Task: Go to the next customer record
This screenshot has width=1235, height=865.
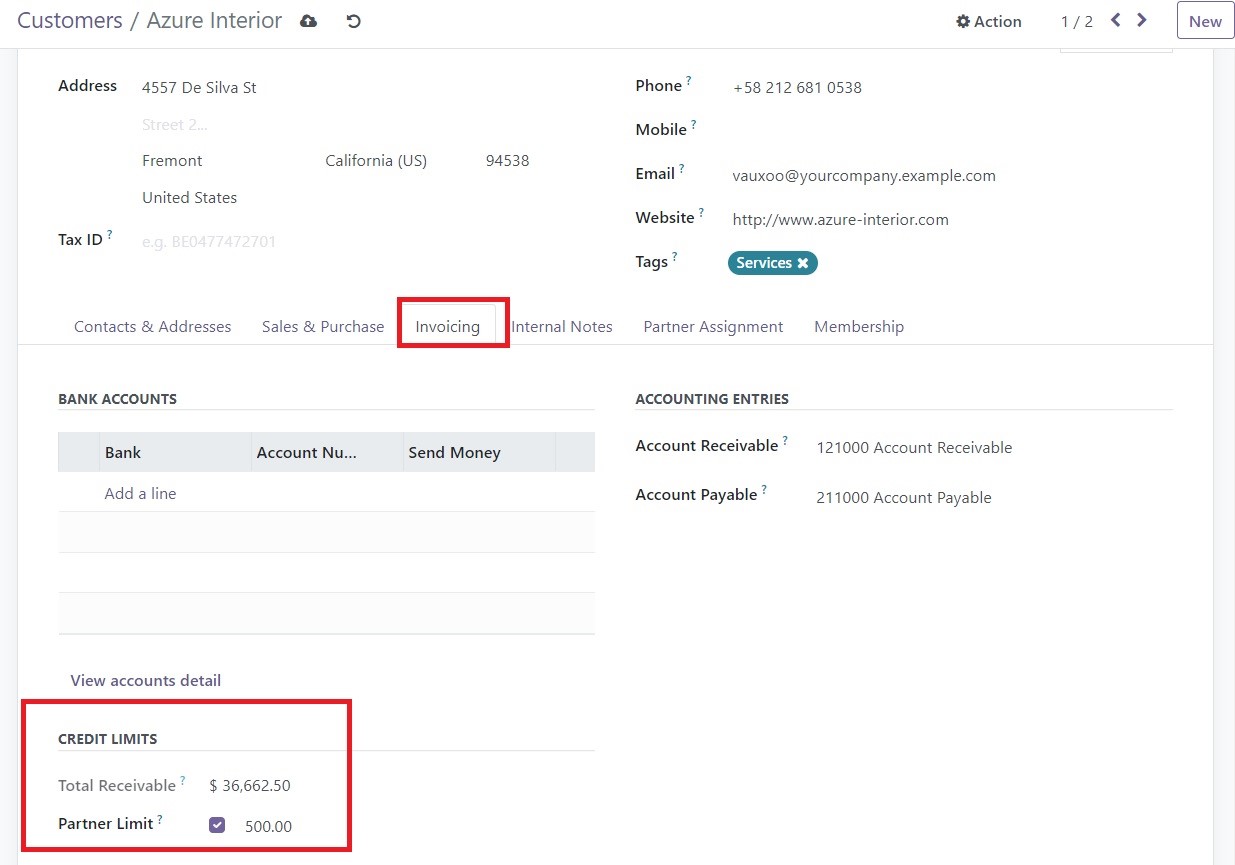Action: coord(1142,20)
